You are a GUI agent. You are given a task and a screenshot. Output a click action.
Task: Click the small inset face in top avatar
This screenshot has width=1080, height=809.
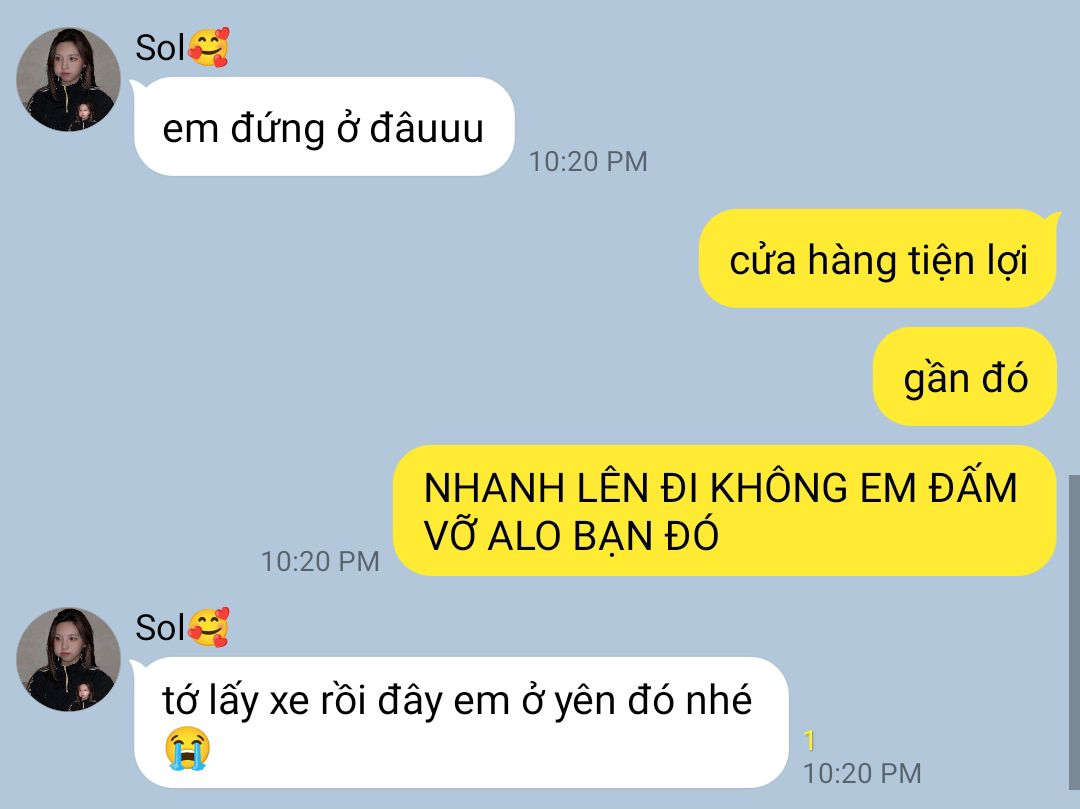(84, 114)
